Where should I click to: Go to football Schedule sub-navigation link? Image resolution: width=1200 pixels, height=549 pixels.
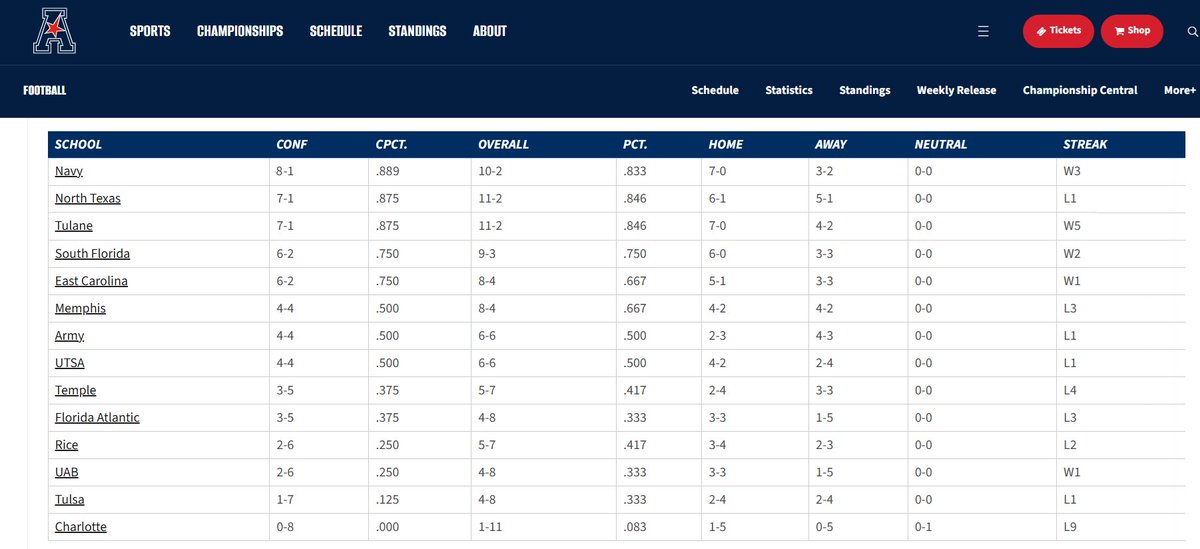tap(715, 90)
